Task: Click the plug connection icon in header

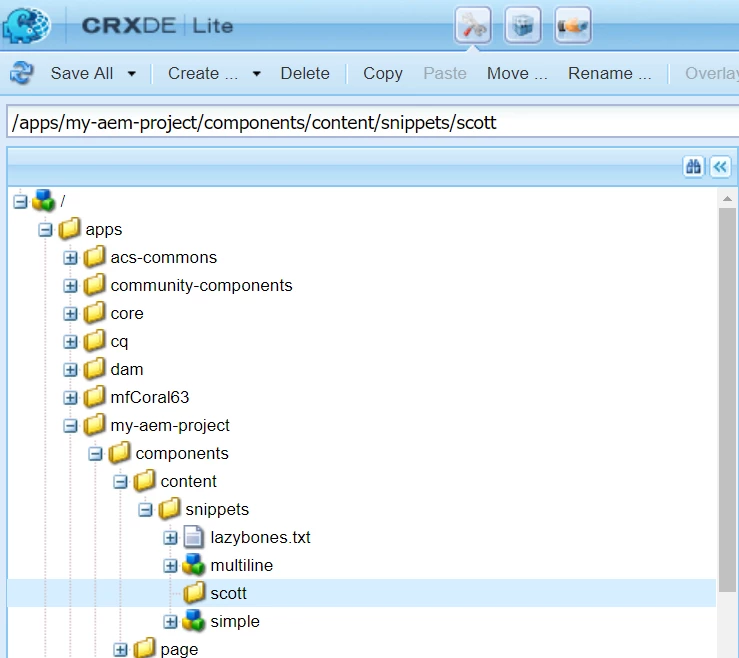Action: click(x=573, y=25)
